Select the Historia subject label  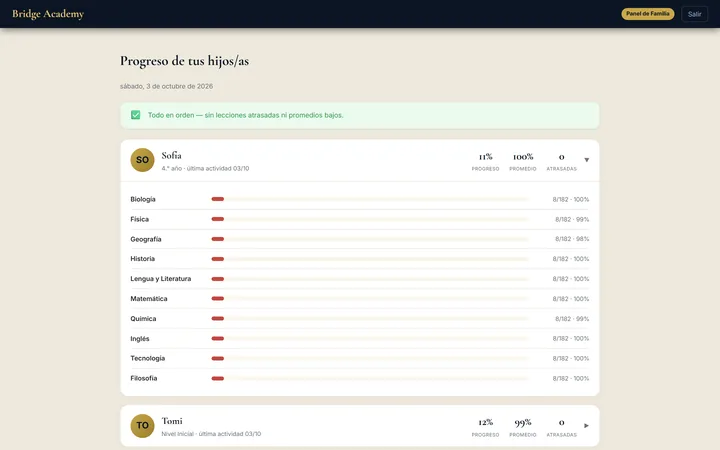(x=142, y=259)
